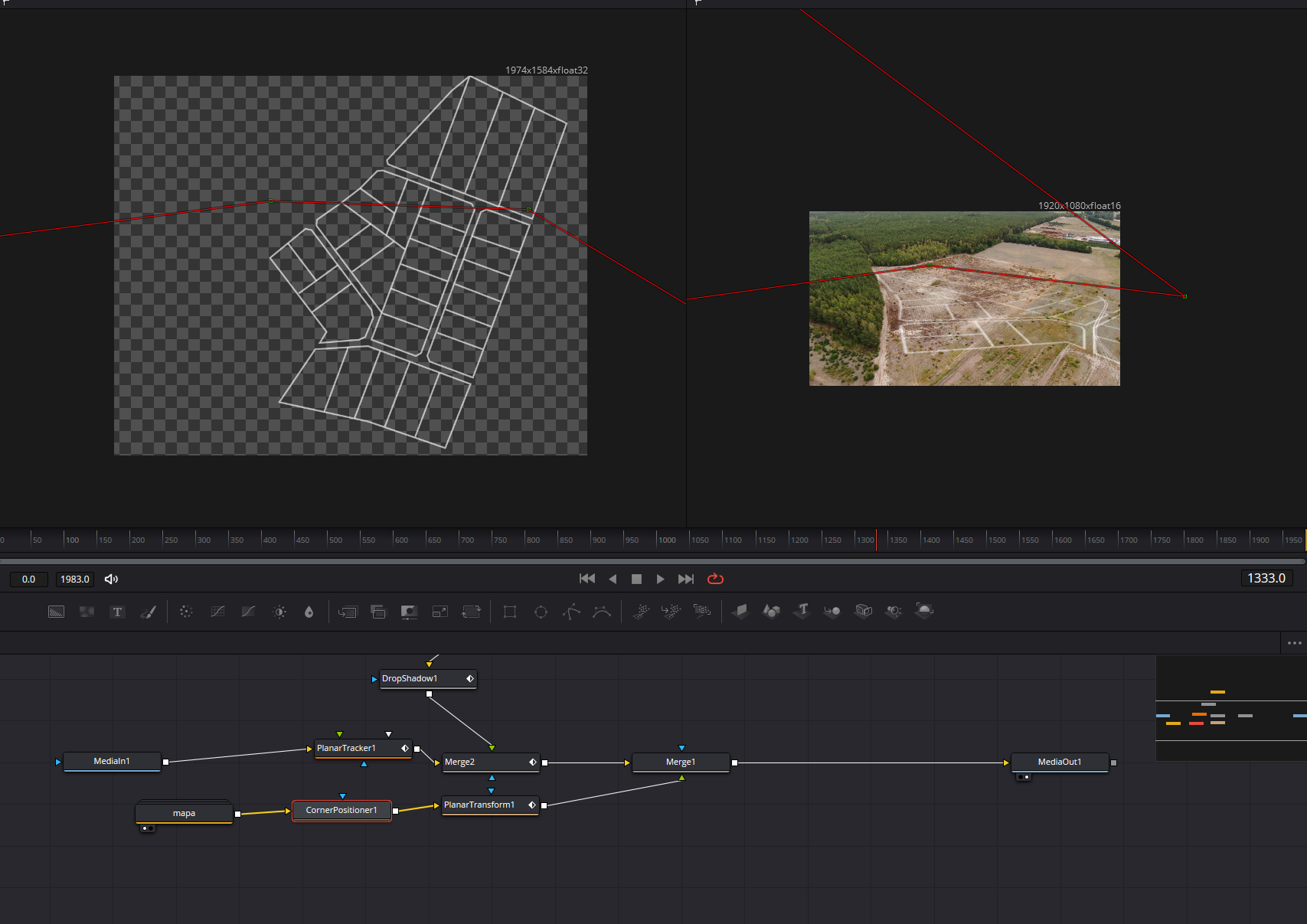Add a BSpline mask tool
Image resolution: width=1307 pixels, height=924 pixels.
point(602,612)
